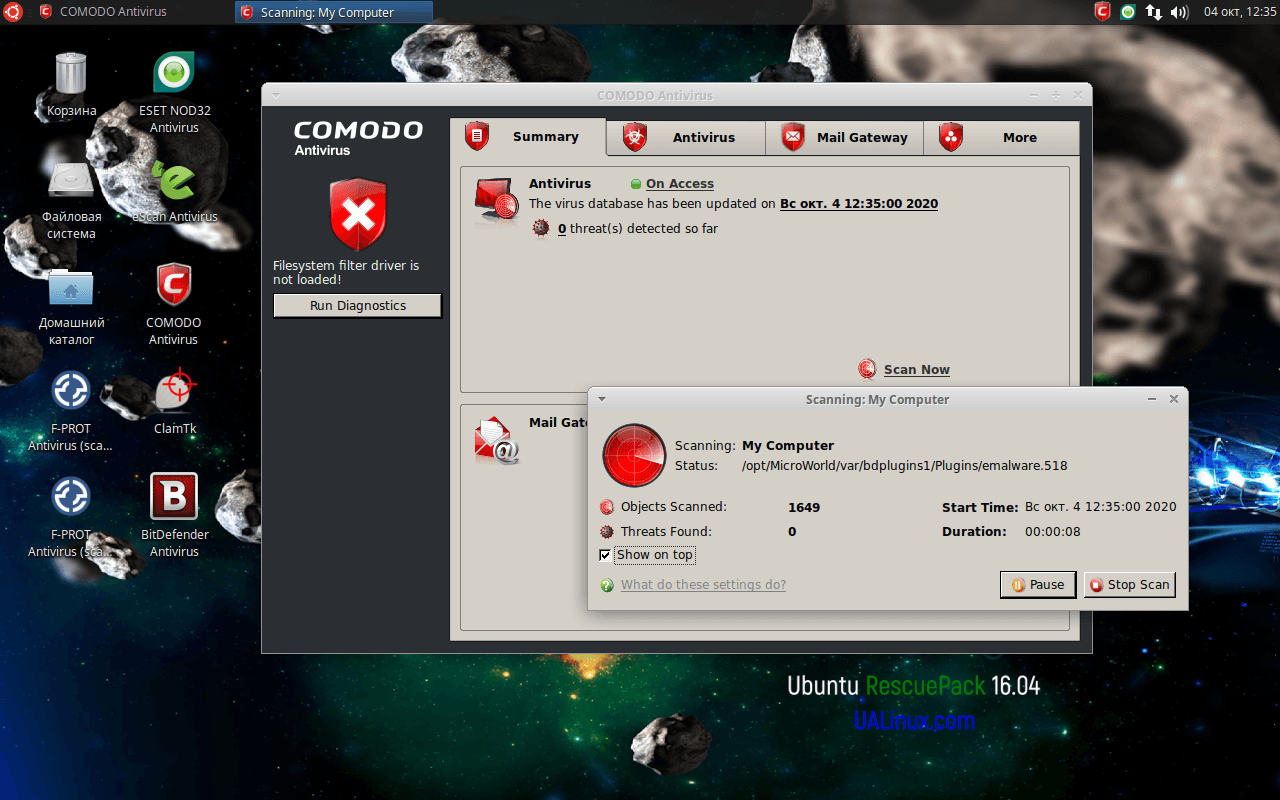Image resolution: width=1280 pixels, height=800 pixels.
Task: Click the Run Diagnostics button
Action: pos(357,306)
